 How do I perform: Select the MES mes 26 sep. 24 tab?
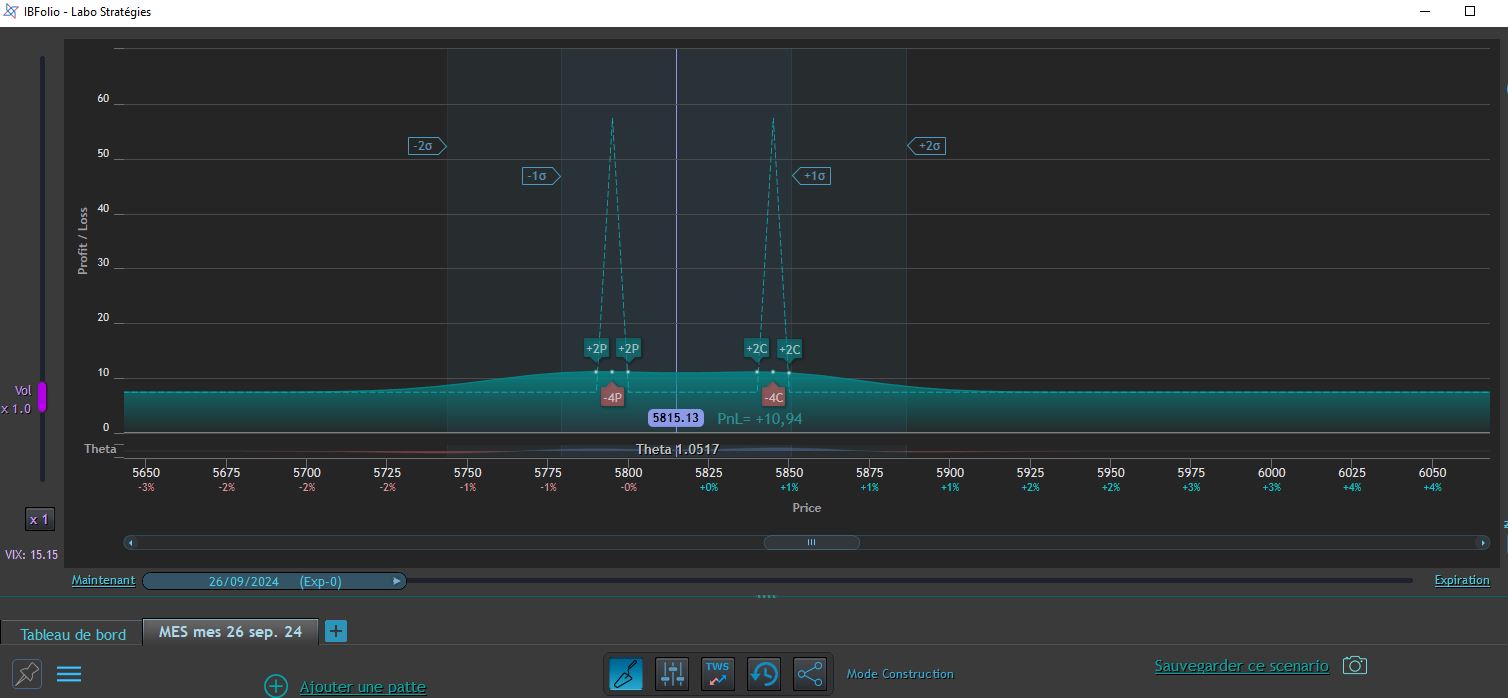pos(230,632)
